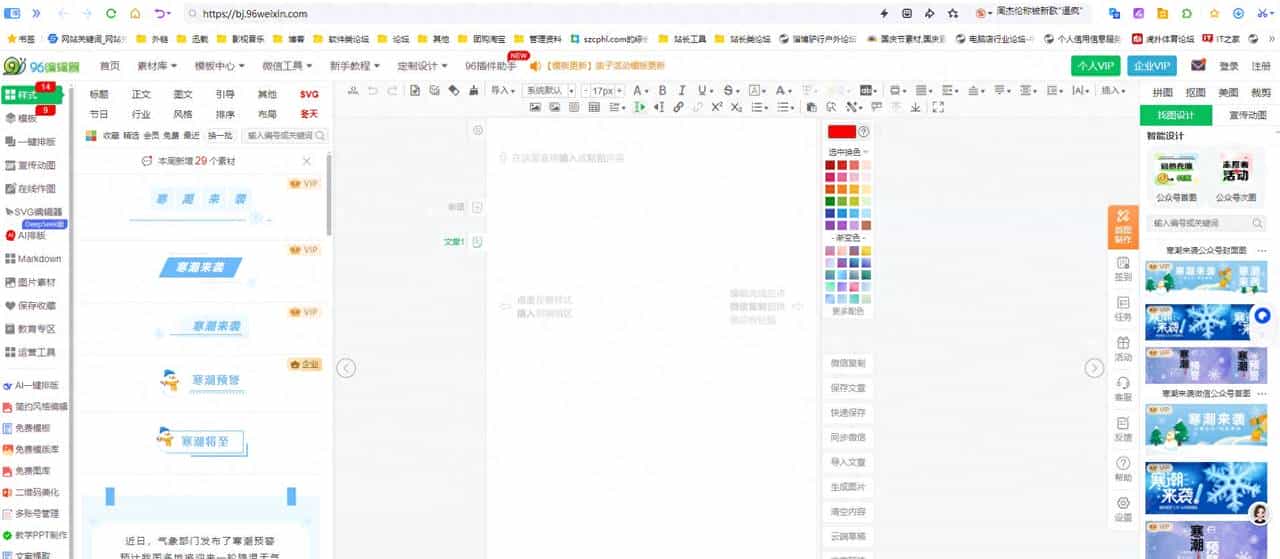1280x559 pixels.
Task: Collapse the left panel with arrow circle
Action: (346, 367)
